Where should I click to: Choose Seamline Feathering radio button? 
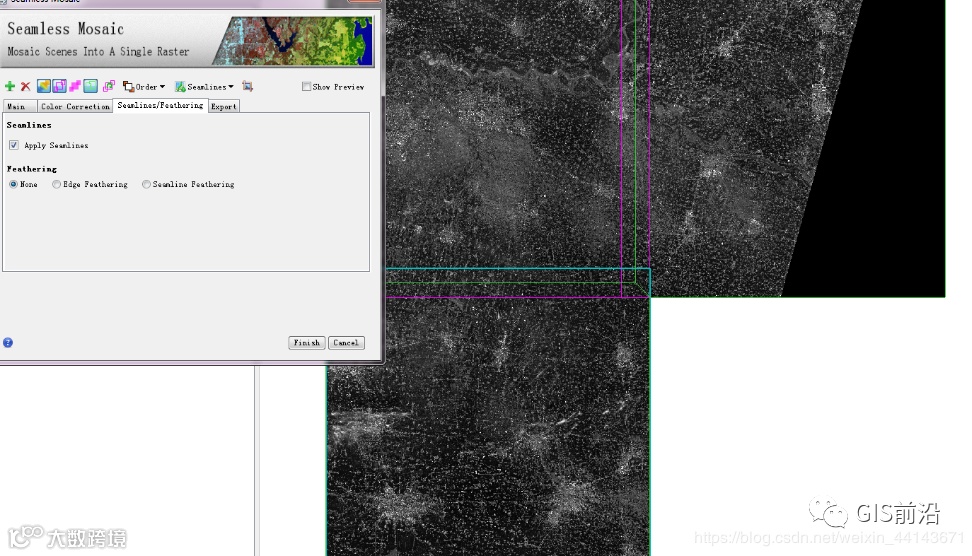tap(146, 184)
